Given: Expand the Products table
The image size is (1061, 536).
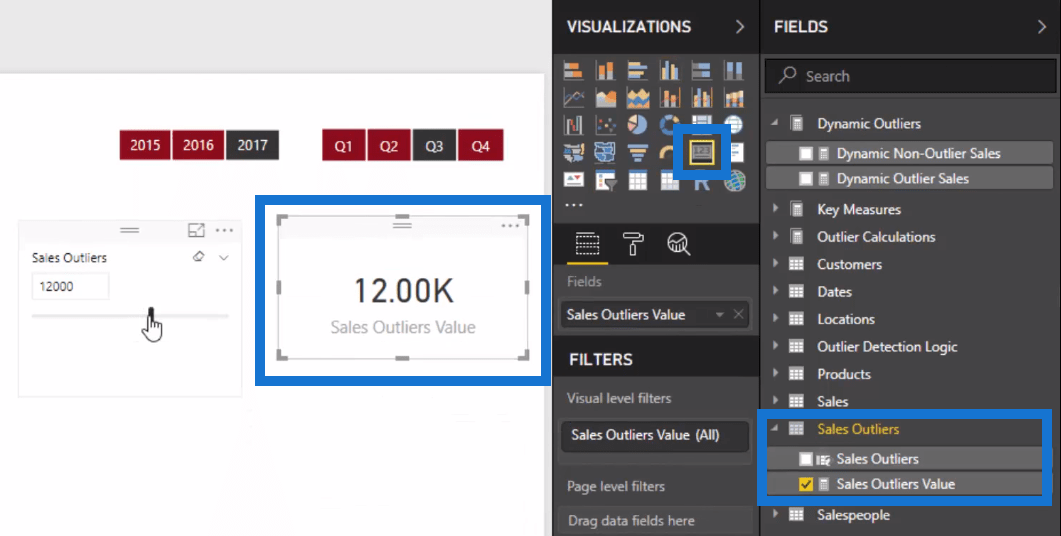Looking at the screenshot, I should coord(775,374).
